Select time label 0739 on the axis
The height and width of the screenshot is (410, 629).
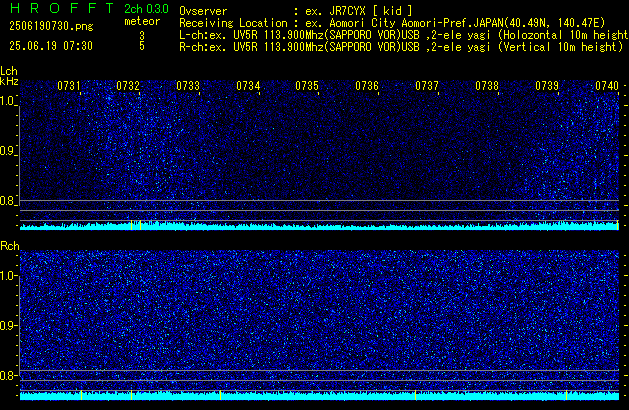coord(547,86)
